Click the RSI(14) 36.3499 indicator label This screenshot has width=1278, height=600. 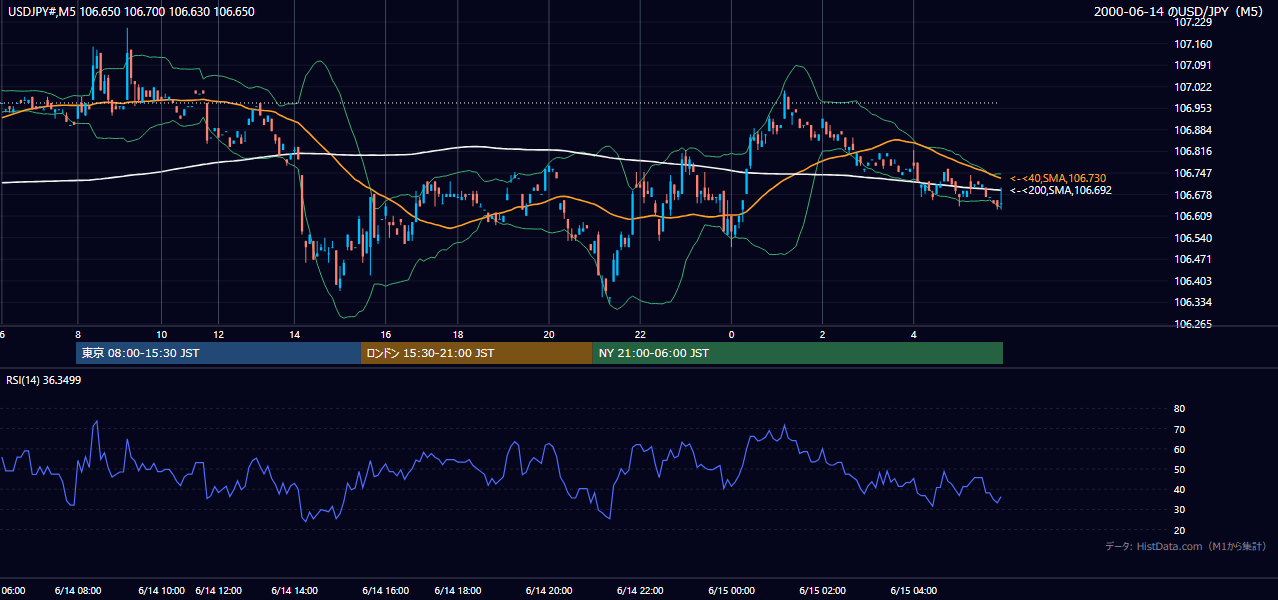pyautogui.click(x=44, y=380)
